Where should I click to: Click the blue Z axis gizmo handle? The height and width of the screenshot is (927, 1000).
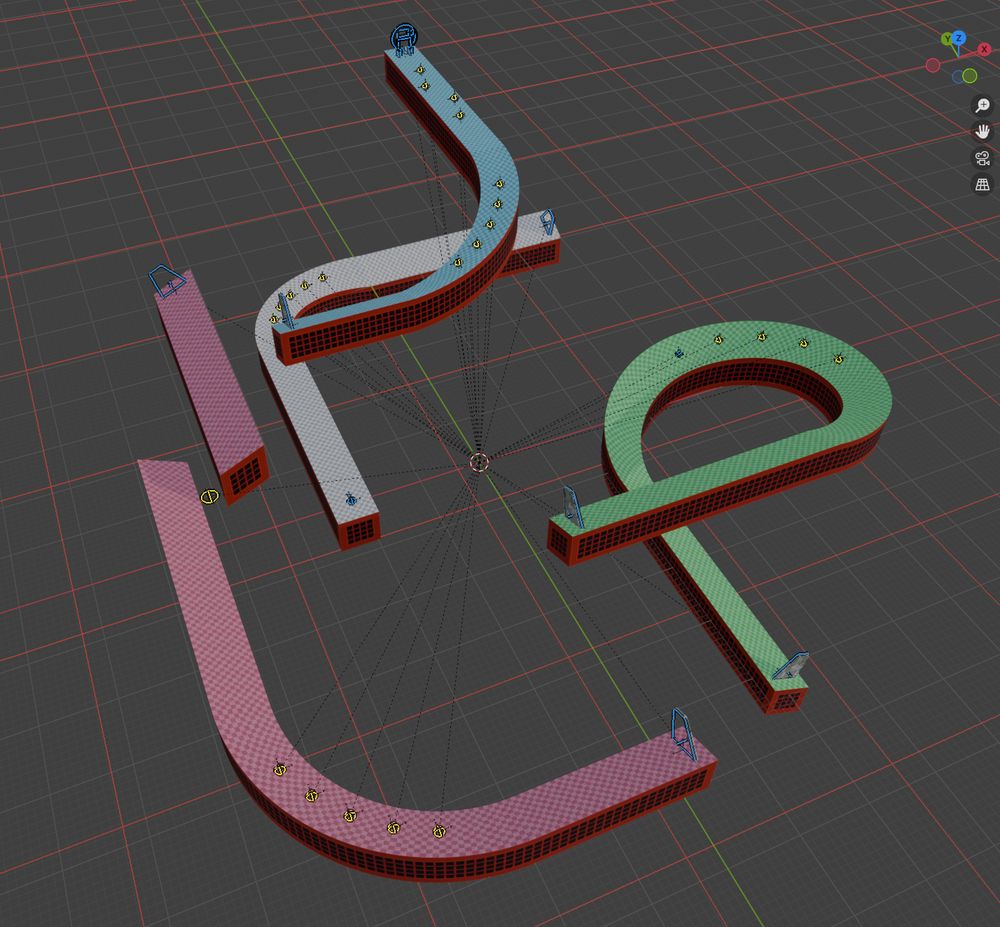pos(959,38)
